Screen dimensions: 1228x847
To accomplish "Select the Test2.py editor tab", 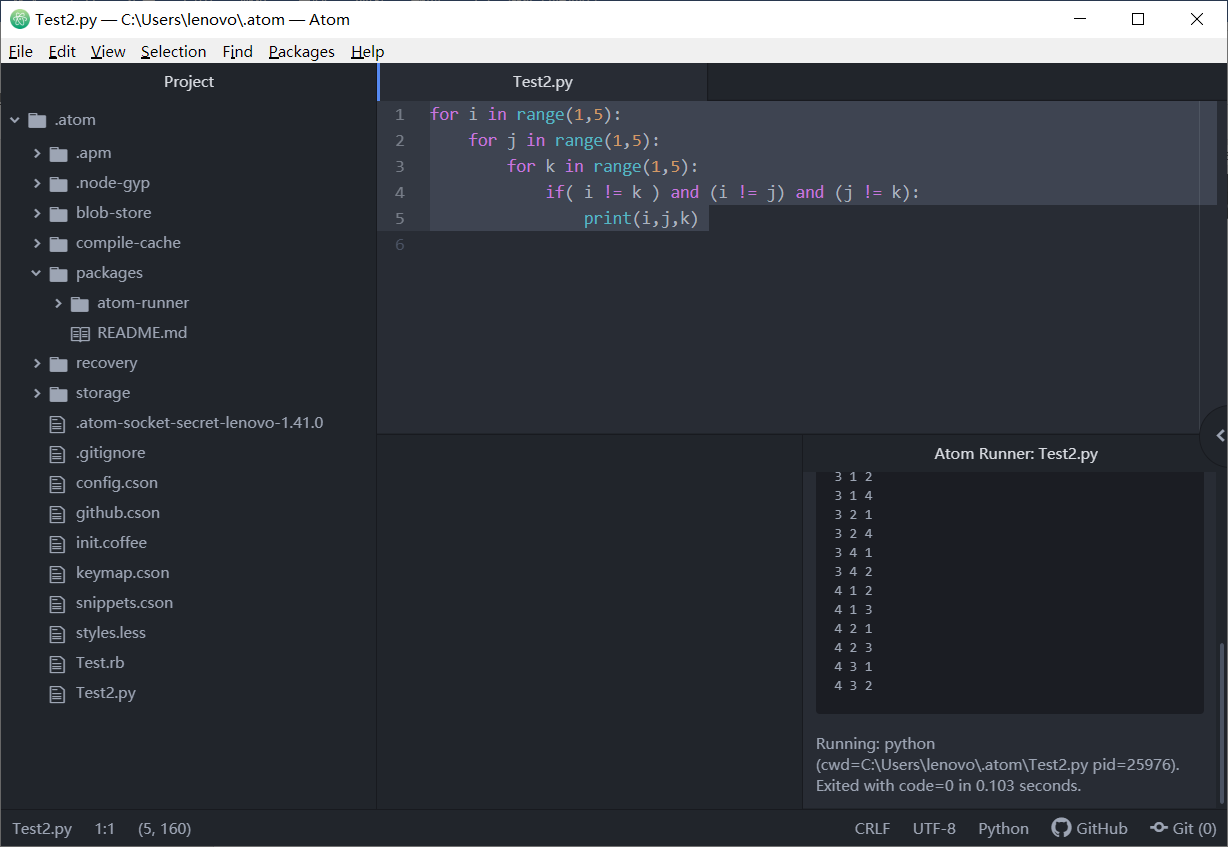I will tap(542, 82).
